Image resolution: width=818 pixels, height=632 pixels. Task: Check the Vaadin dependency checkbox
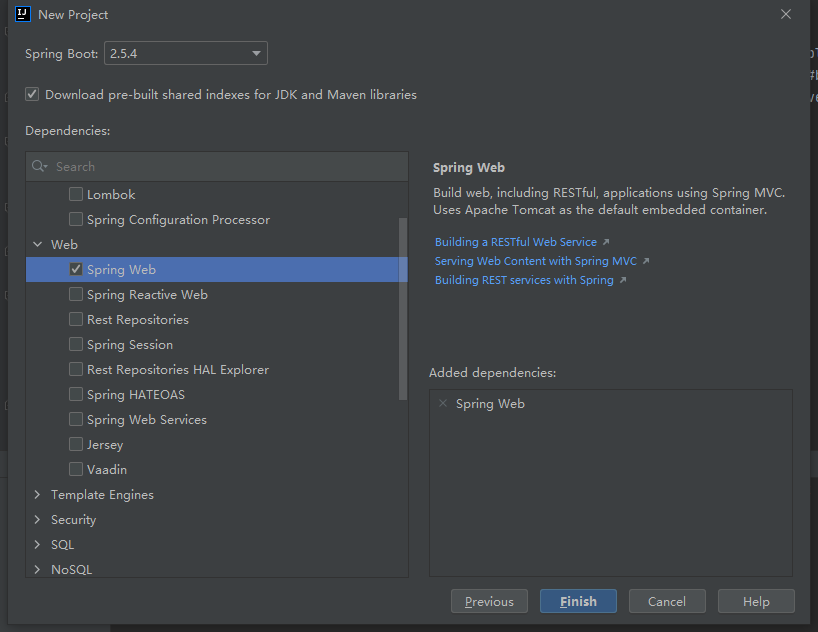click(x=76, y=470)
